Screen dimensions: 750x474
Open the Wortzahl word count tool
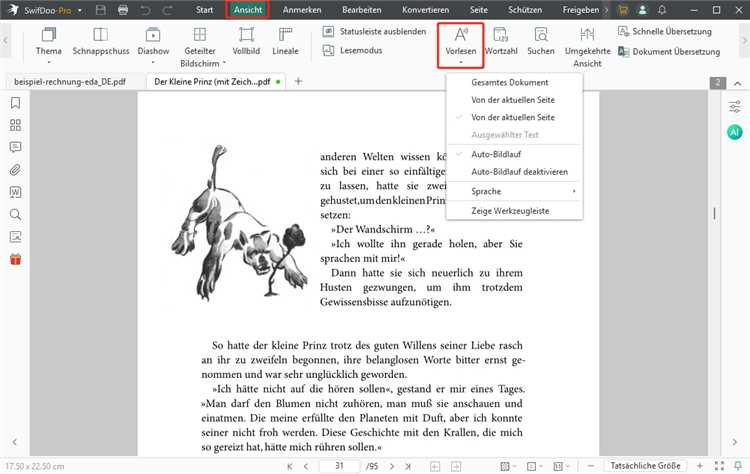[501, 41]
